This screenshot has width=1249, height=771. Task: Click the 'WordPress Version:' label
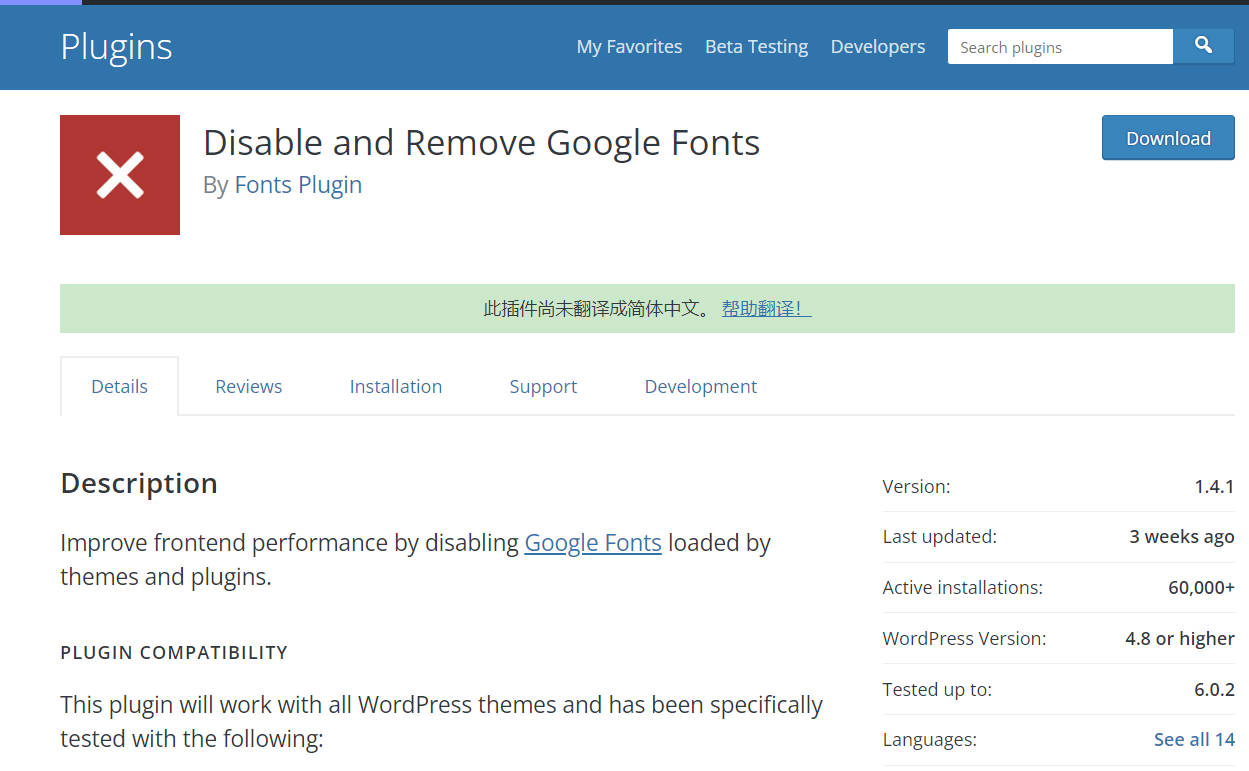(x=964, y=639)
